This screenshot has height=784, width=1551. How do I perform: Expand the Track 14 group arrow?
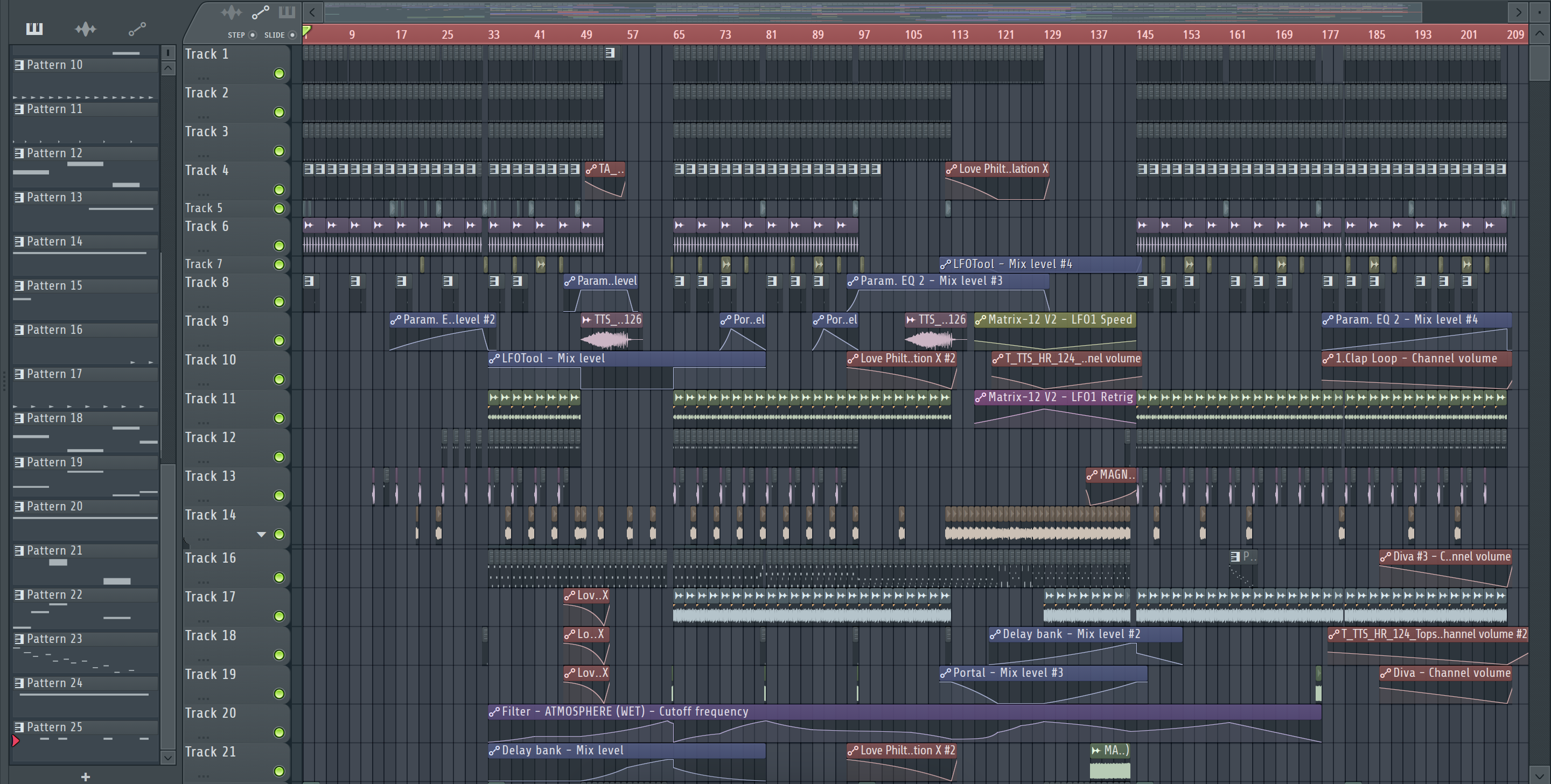point(261,534)
